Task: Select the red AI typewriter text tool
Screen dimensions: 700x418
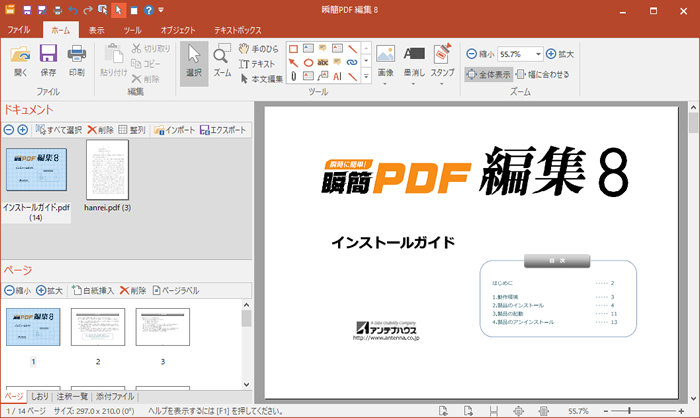Action: tap(337, 76)
